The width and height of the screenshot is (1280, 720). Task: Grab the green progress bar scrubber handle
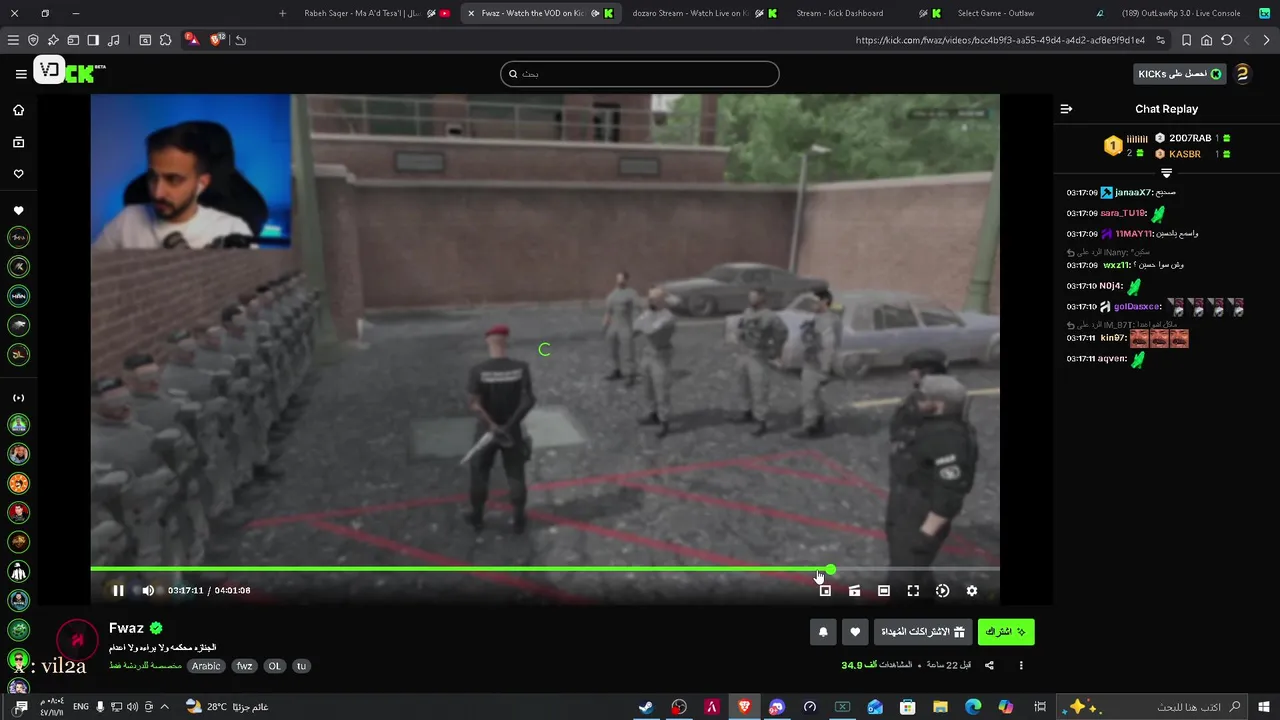click(831, 569)
